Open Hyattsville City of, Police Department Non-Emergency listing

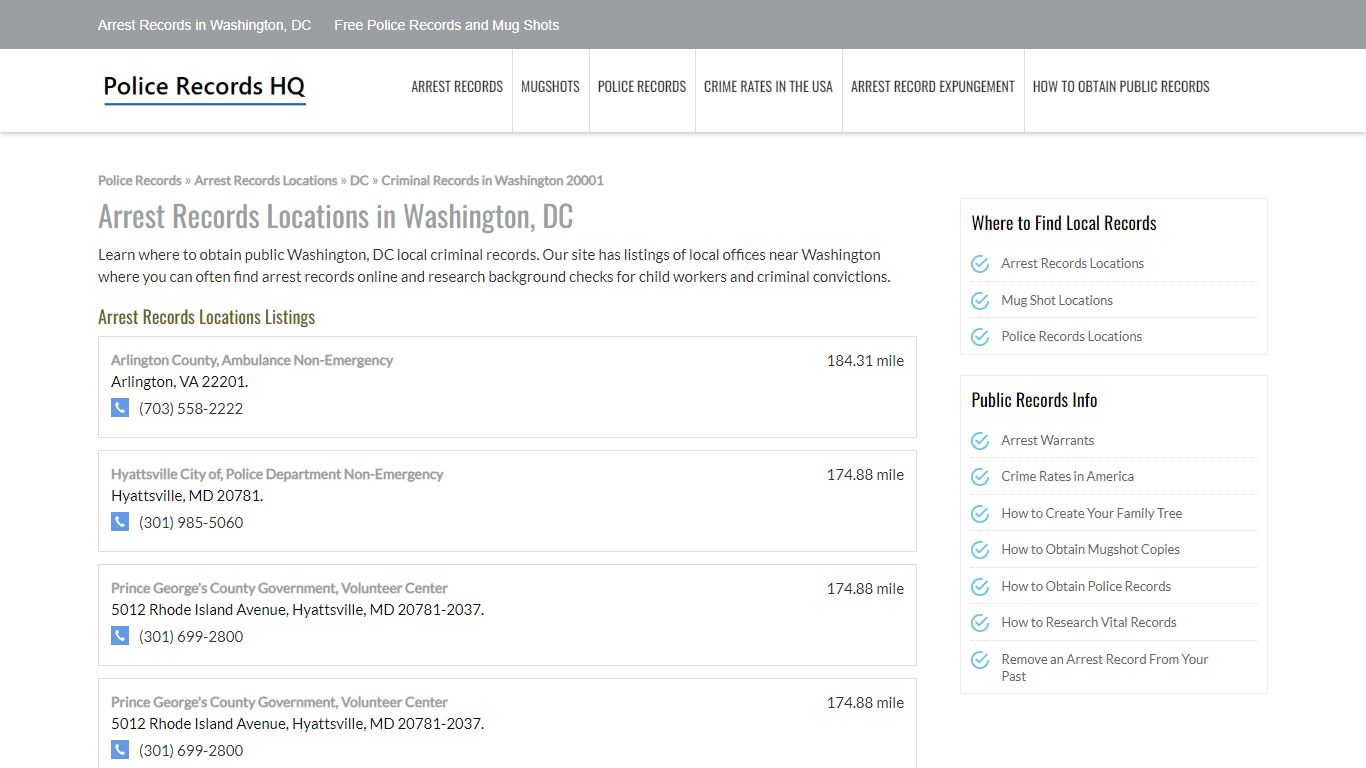277,474
